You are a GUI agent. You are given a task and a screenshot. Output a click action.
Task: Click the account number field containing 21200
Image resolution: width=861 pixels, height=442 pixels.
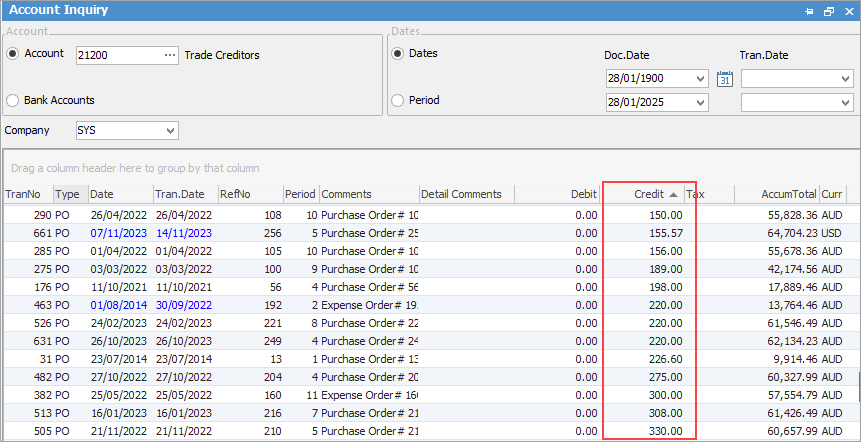tap(117, 55)
